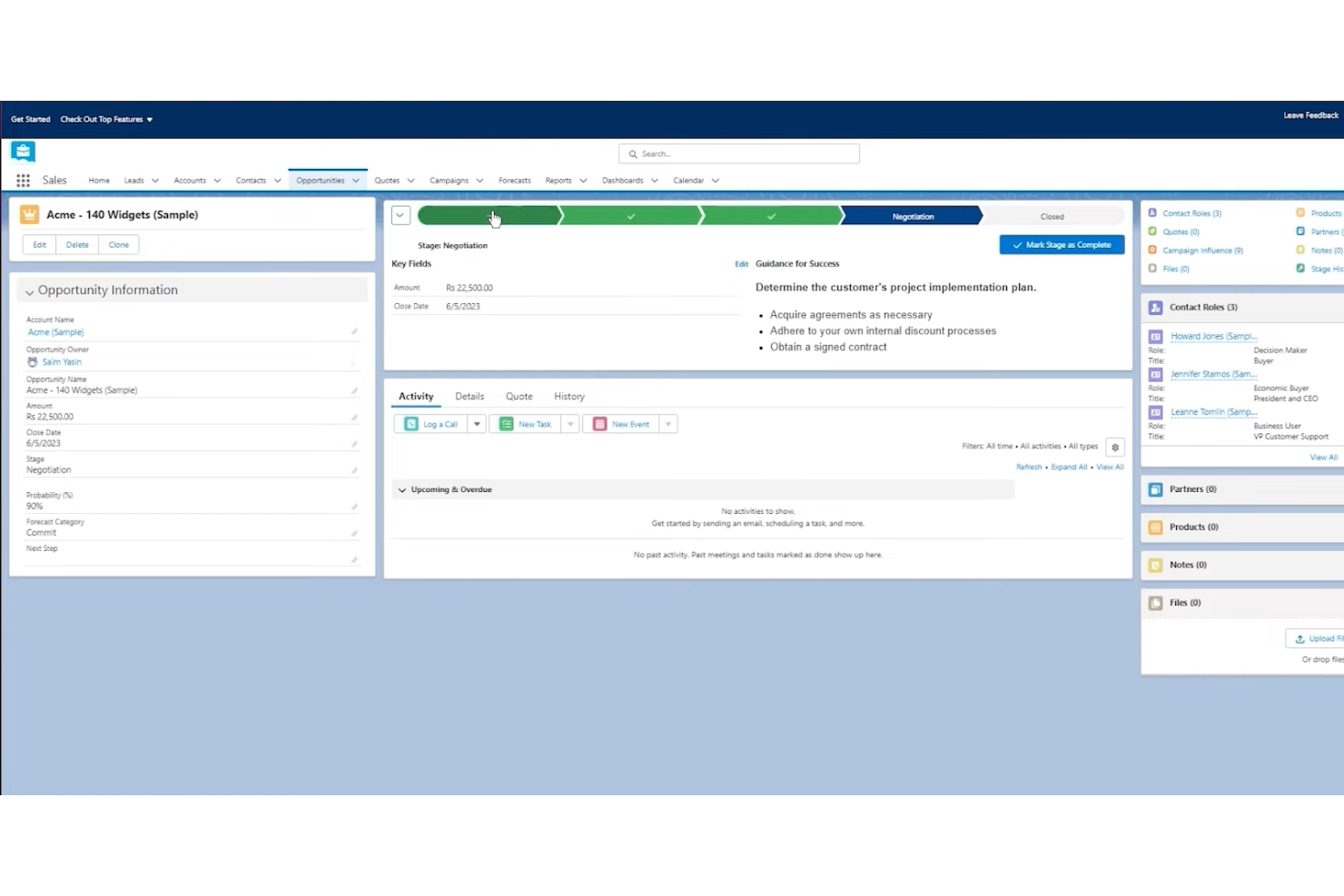The height and width of the screenshot is (896, 1344).
Task: Edit Probability pencil icon
Action: [354, 507]
